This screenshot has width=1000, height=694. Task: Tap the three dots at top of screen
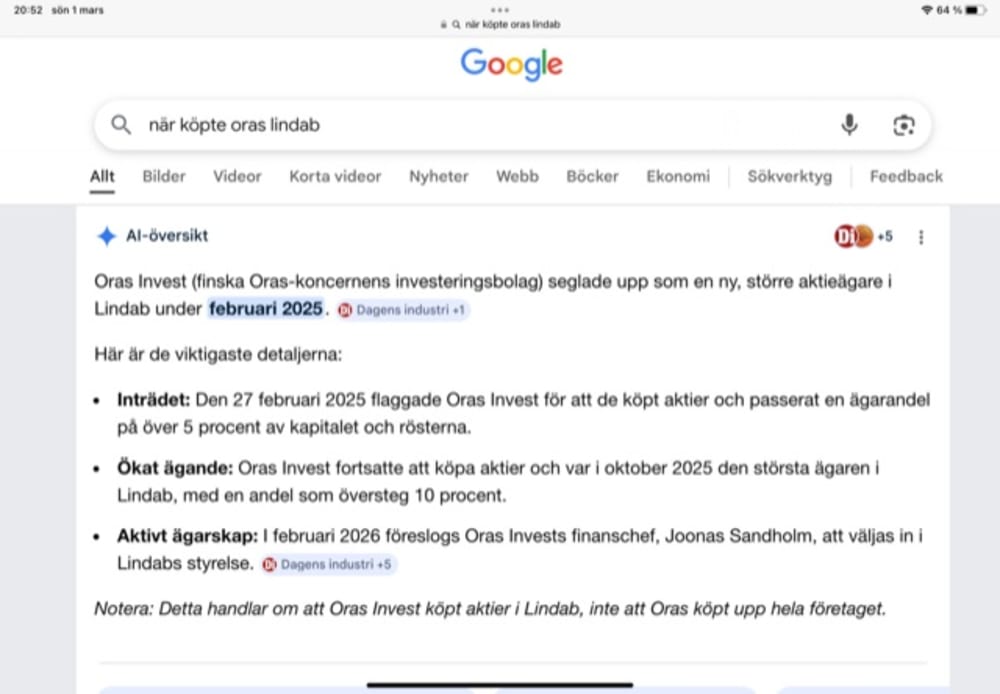tap(500, 10)
